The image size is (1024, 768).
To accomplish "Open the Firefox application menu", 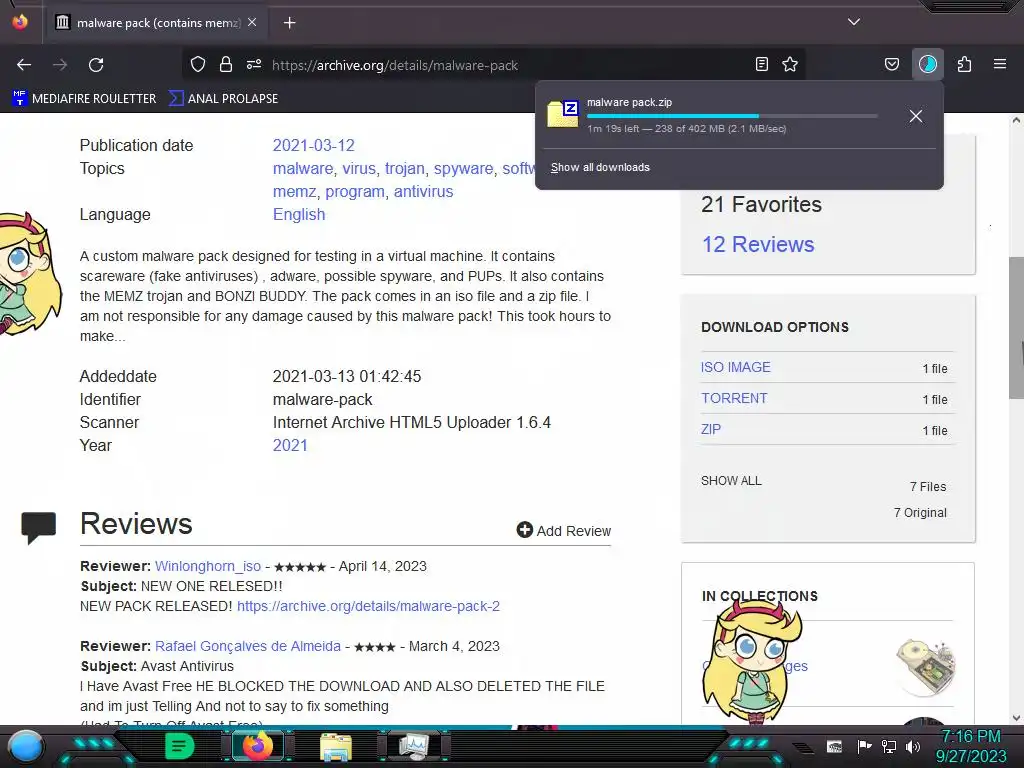I will tap(1000, 64).
